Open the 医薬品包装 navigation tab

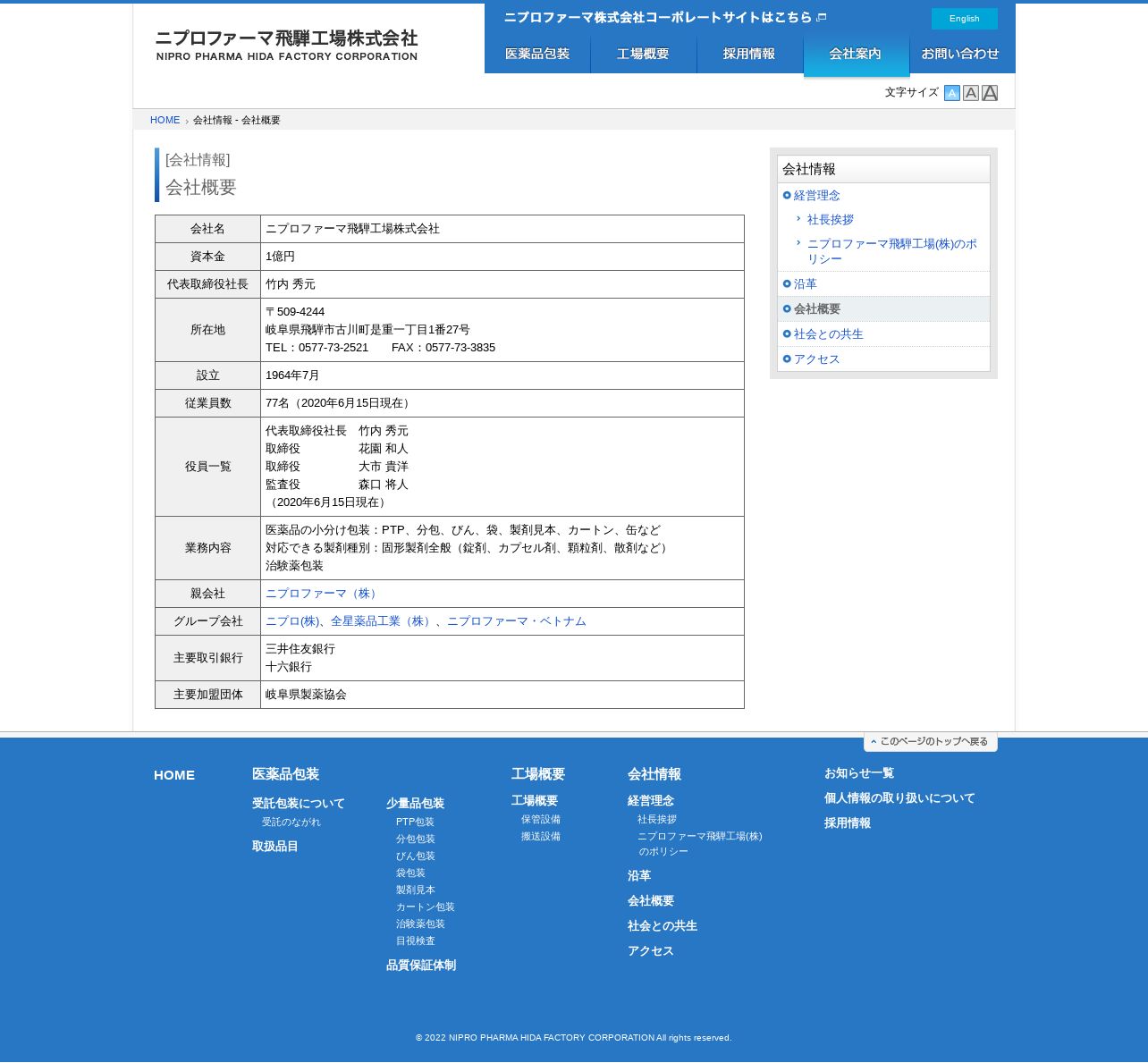537,55
